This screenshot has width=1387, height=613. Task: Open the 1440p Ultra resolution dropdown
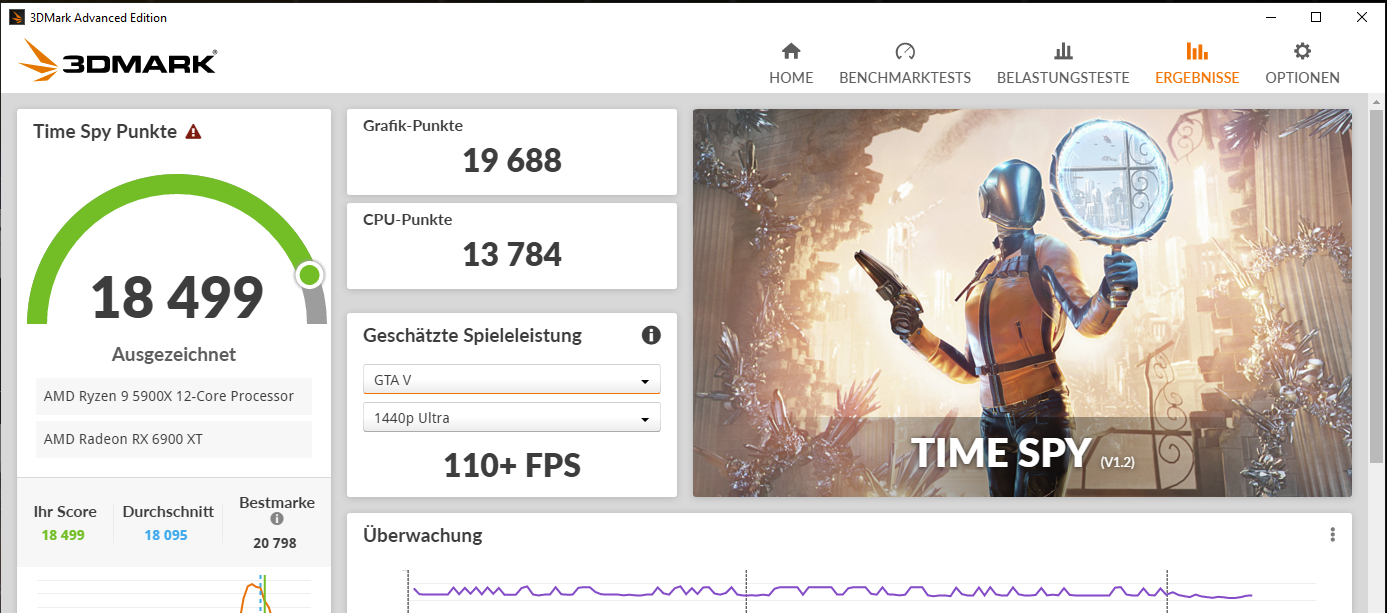point(512,418)
